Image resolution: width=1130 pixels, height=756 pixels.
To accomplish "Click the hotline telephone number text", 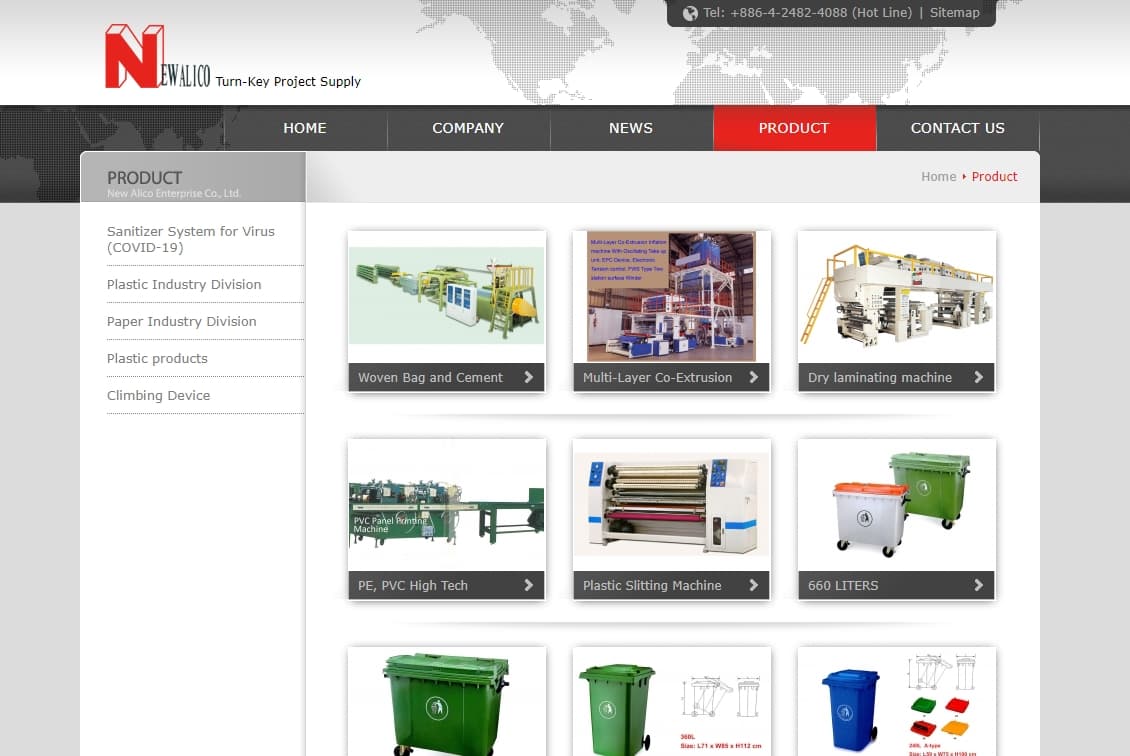I will click(x=807, y=12).
